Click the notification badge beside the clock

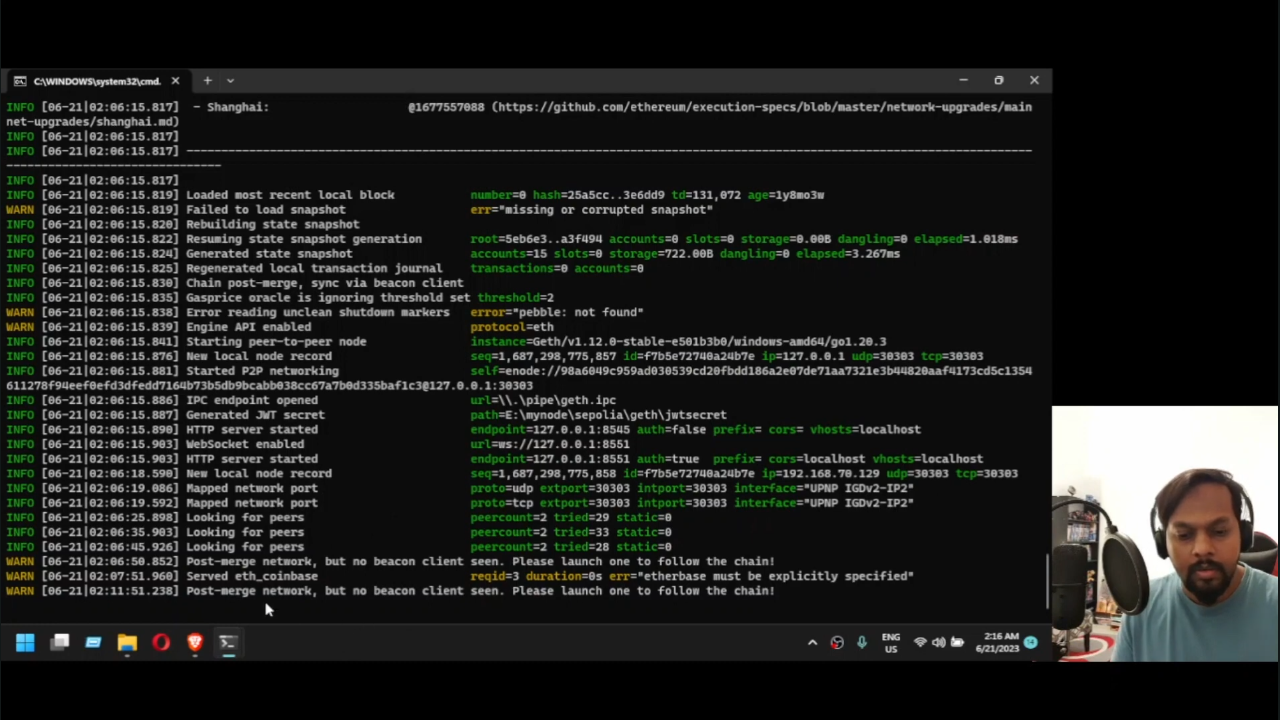point(1031,642)
